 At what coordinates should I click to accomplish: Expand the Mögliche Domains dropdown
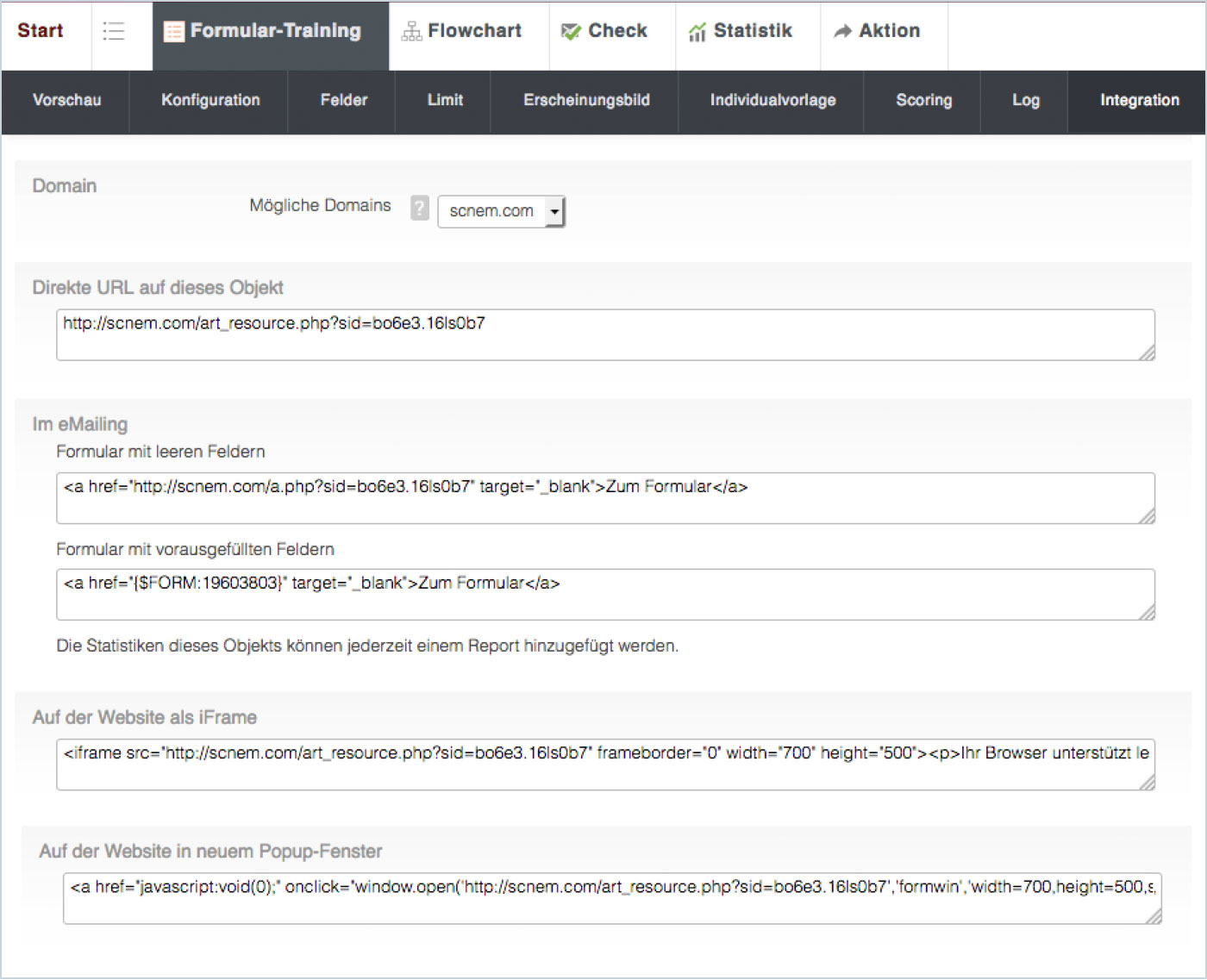(554, 211)
